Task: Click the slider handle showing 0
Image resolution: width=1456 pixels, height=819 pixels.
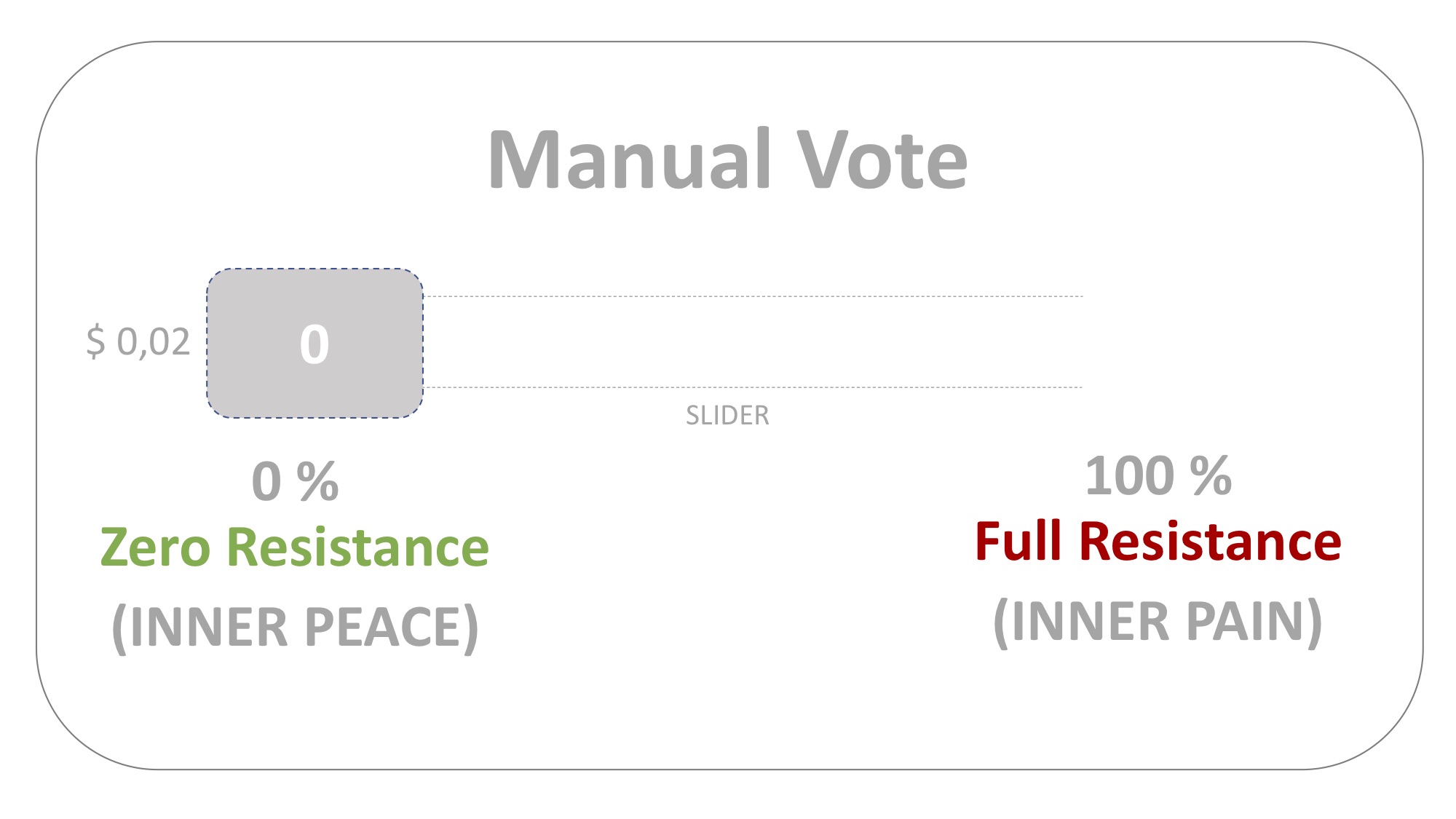Action: [314, 344]
